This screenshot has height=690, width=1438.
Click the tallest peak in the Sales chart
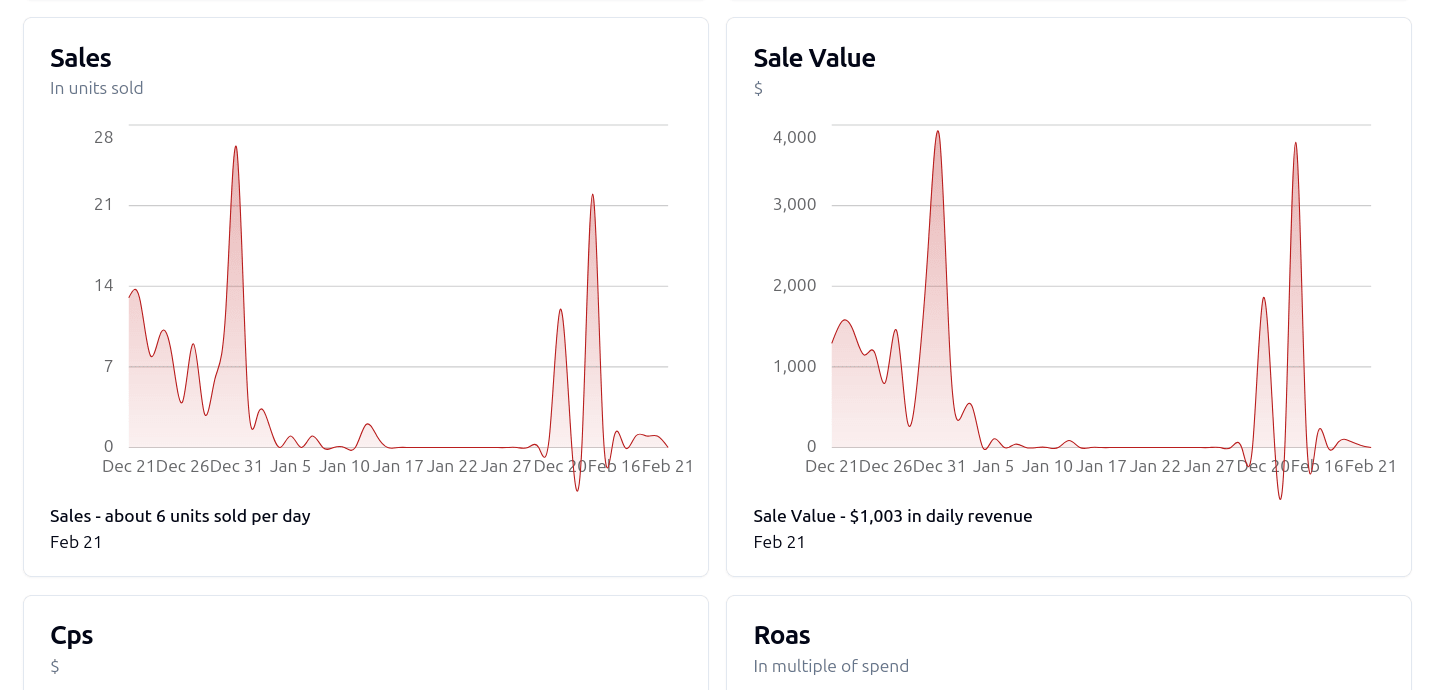(x=235, y=148)
